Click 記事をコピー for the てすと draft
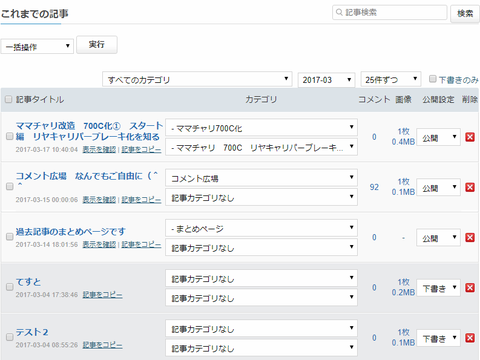 point(103,295)
